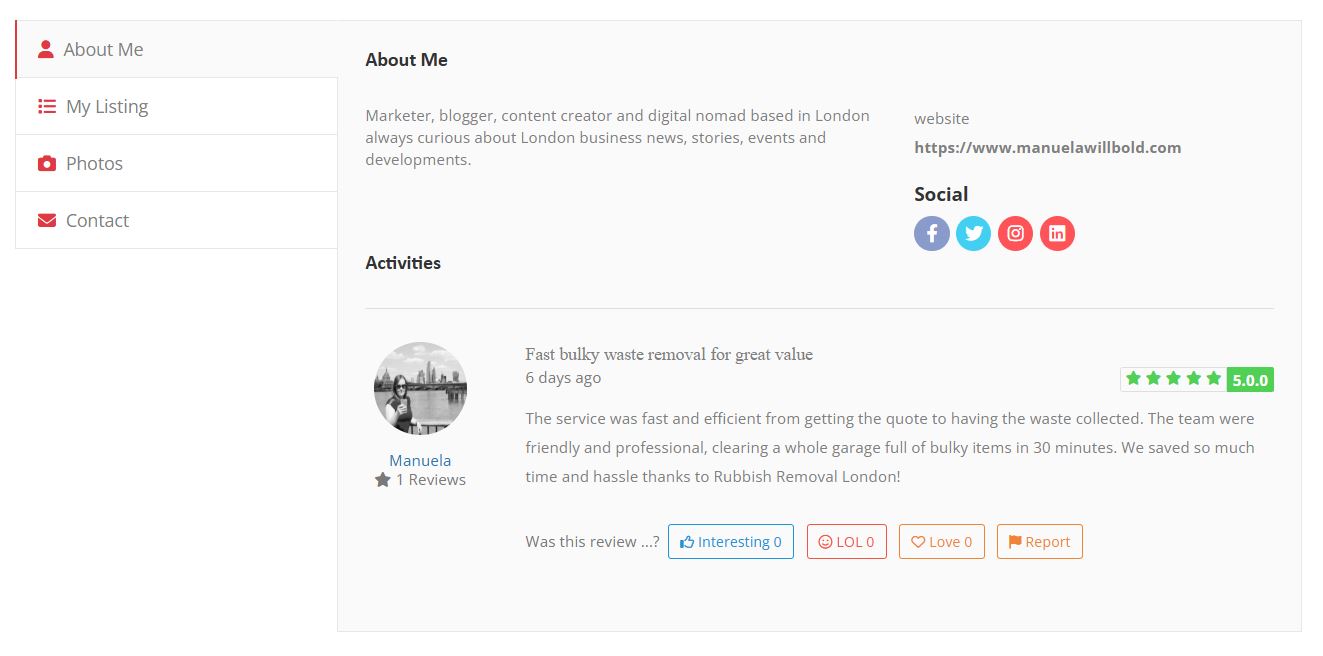Open the LinkedIn social icon
This screenshot has height=656, width=1323.
[1057, 233]
